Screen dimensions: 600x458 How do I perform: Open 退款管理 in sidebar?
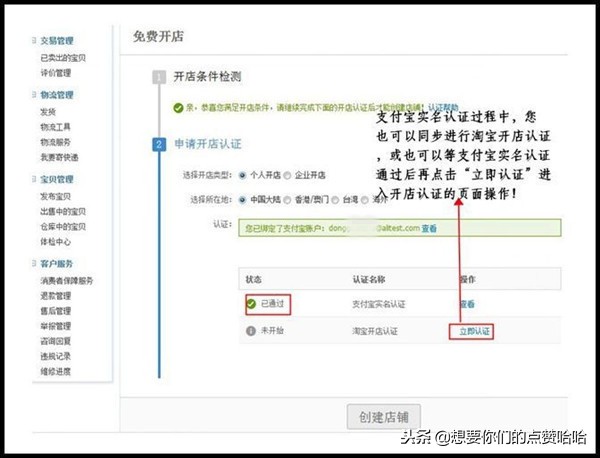coord(55,296)
